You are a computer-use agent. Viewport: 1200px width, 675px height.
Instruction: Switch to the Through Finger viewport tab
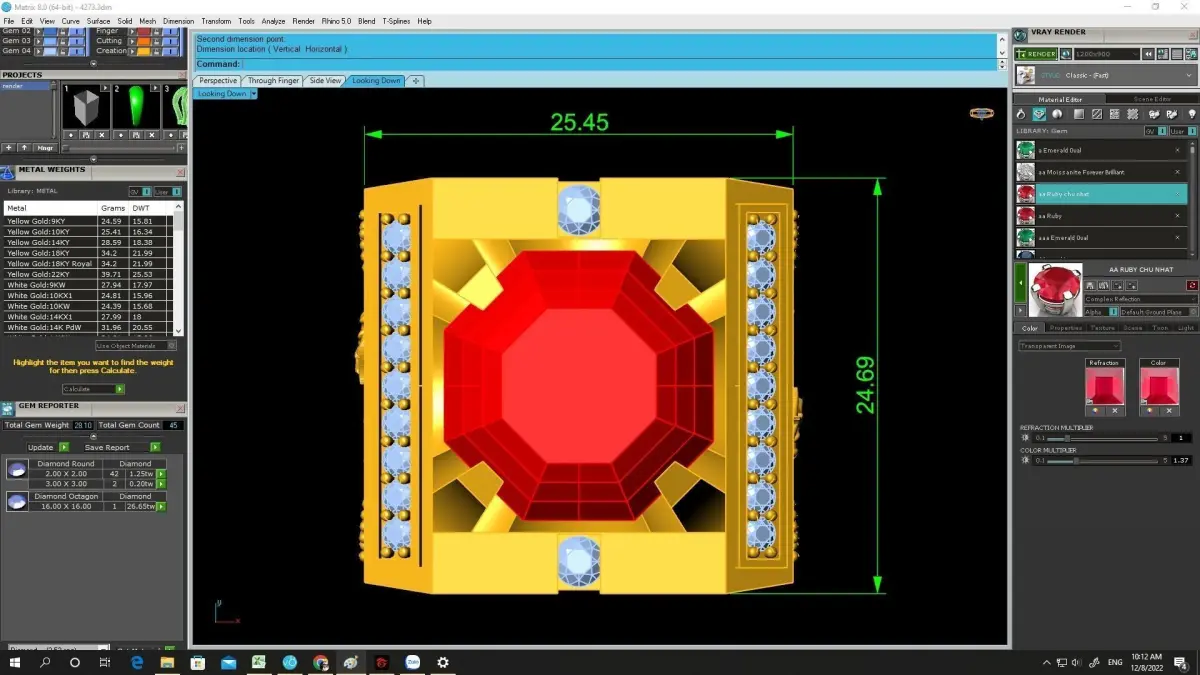[273, 81]
